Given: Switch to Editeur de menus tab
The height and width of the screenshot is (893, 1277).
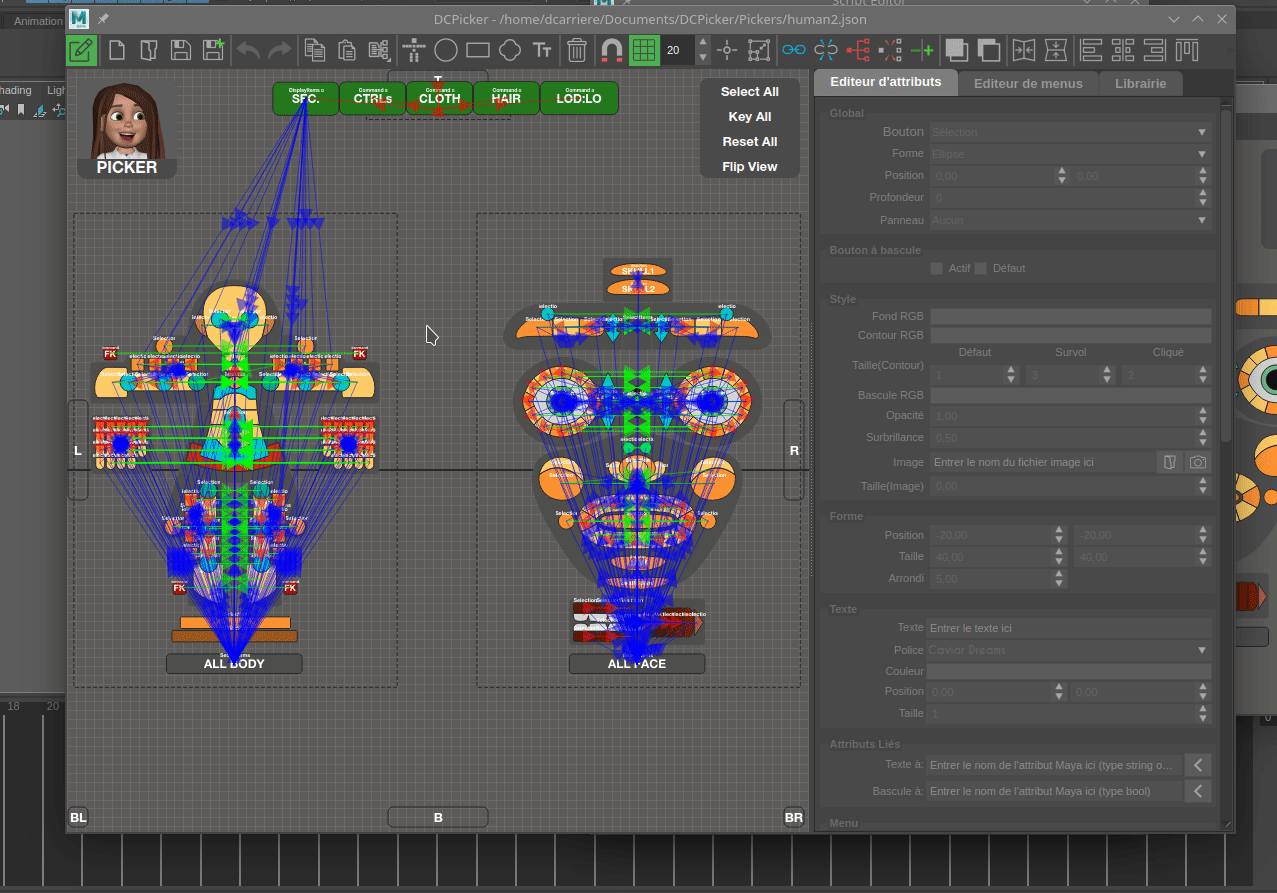Looking at the screenshot, I should (1028, 83).
